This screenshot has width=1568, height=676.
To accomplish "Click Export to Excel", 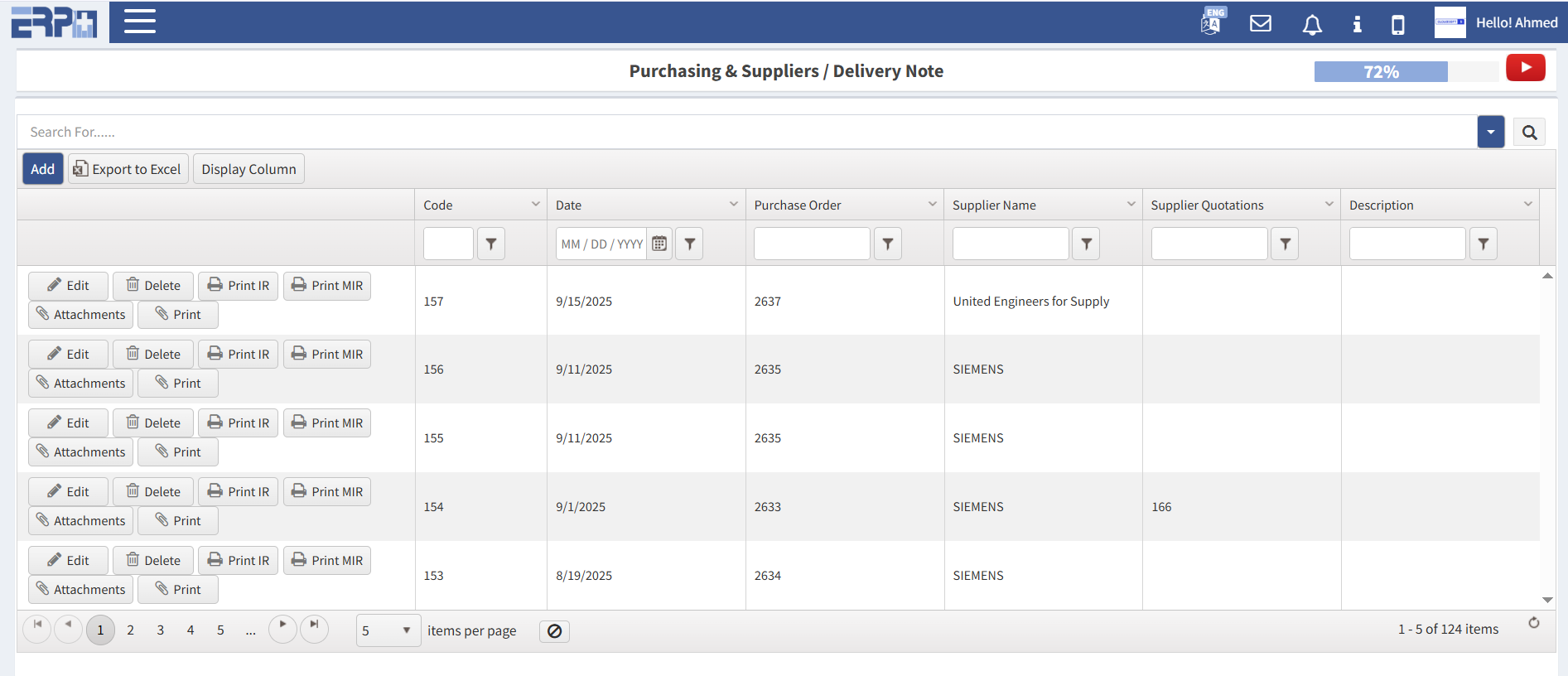I will tap(128, 169).
